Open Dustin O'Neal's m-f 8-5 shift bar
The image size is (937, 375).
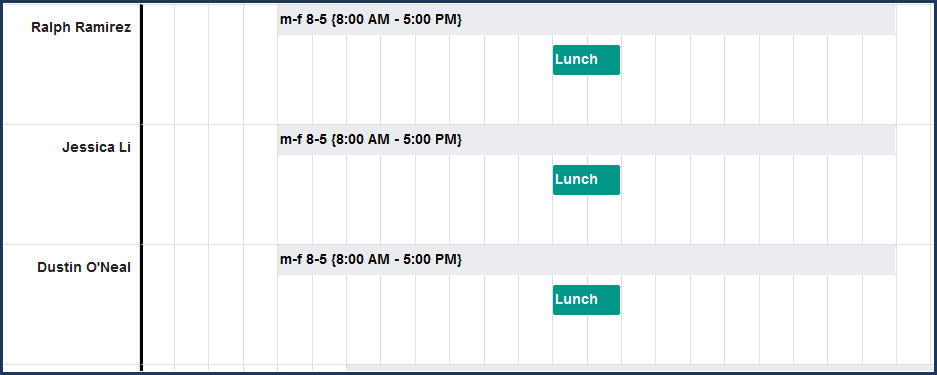coord(586,260)
